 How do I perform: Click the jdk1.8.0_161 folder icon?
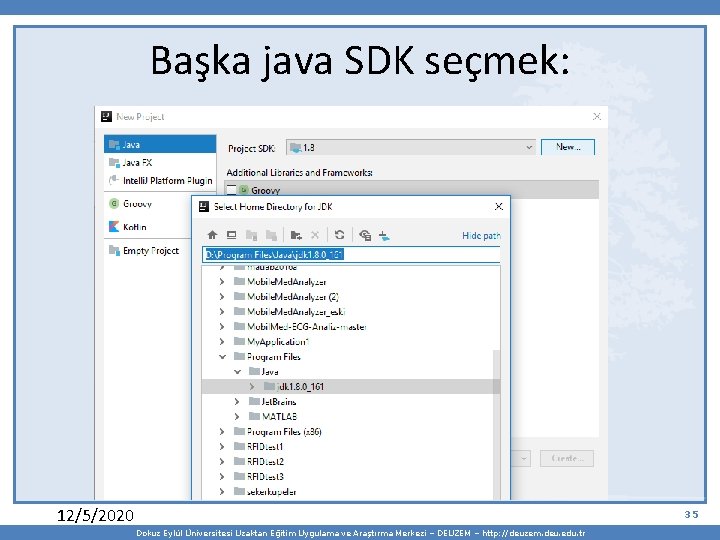(x=270, y=386)
